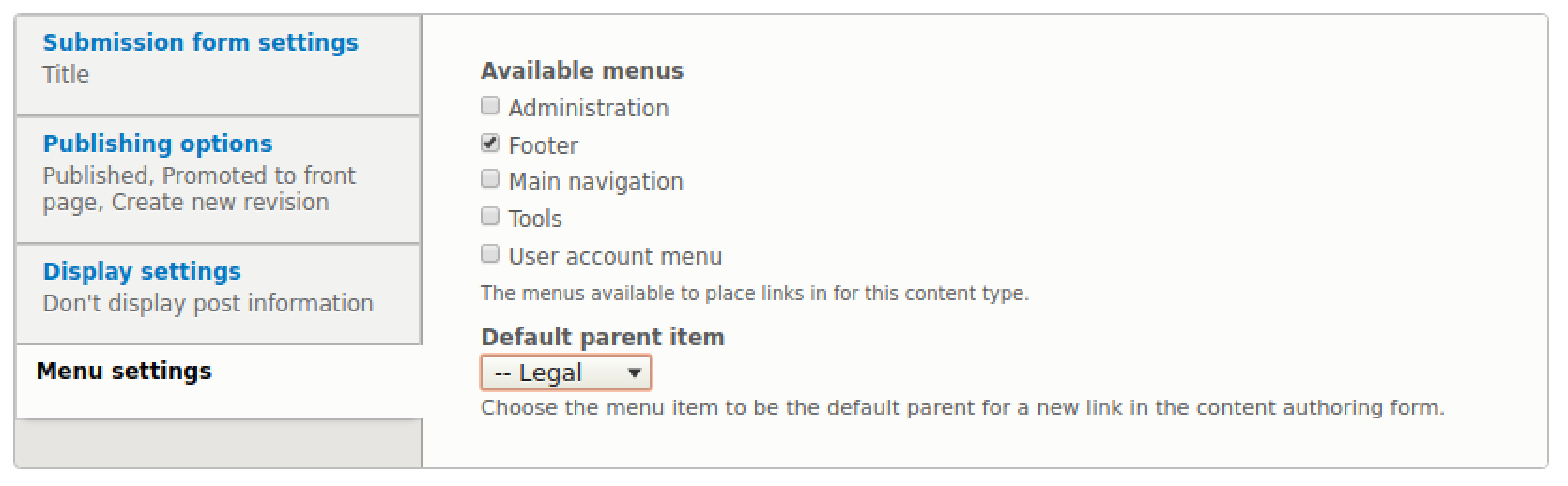Click the "Don't display post information" summary
The width and height of the screenshot is (1568, 486).
pyautogui.click(x=208, y=304)
